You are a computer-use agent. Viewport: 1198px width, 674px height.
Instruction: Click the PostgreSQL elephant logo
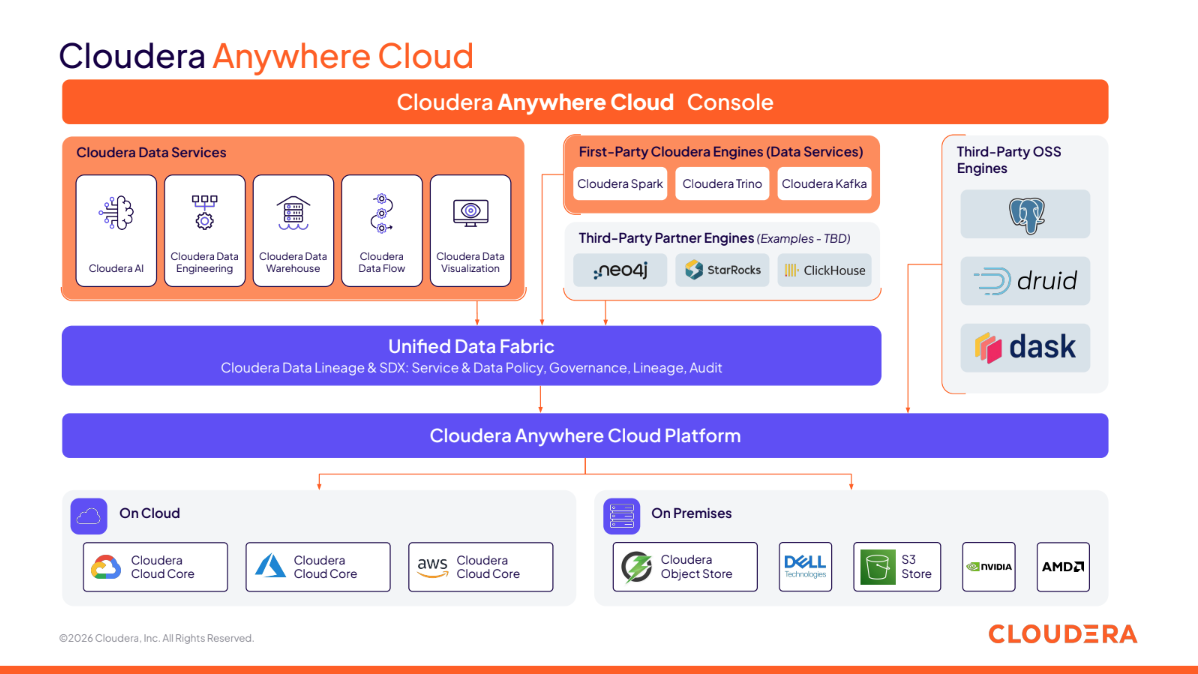1025,215
